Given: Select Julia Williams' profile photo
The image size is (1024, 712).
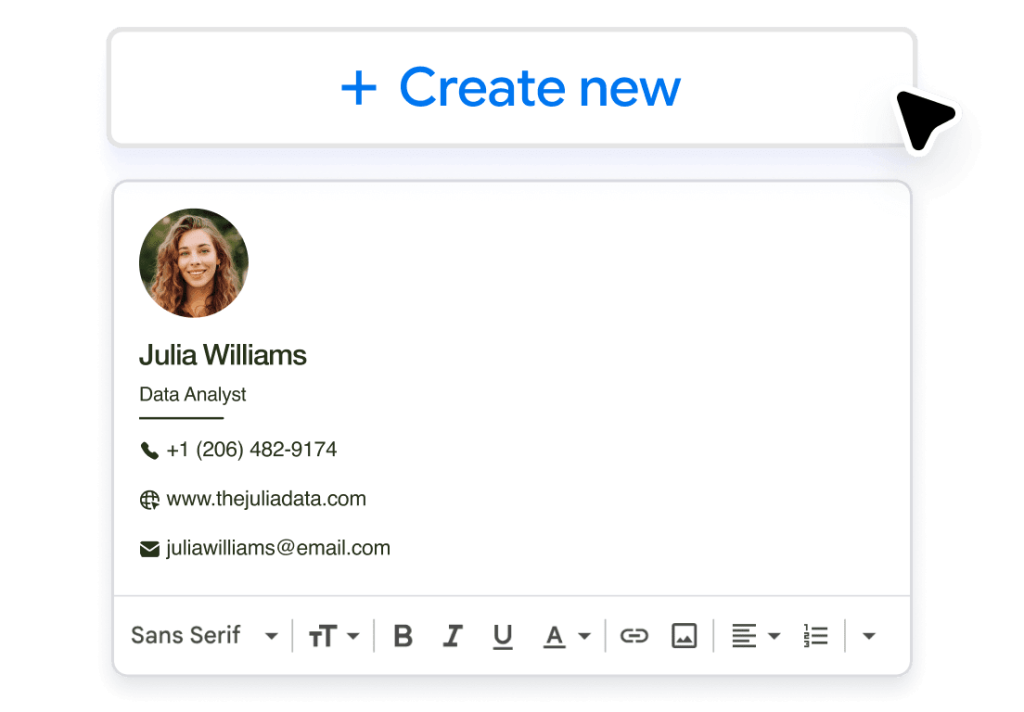Looking at the screenshot, I should [x=194, y=263].
